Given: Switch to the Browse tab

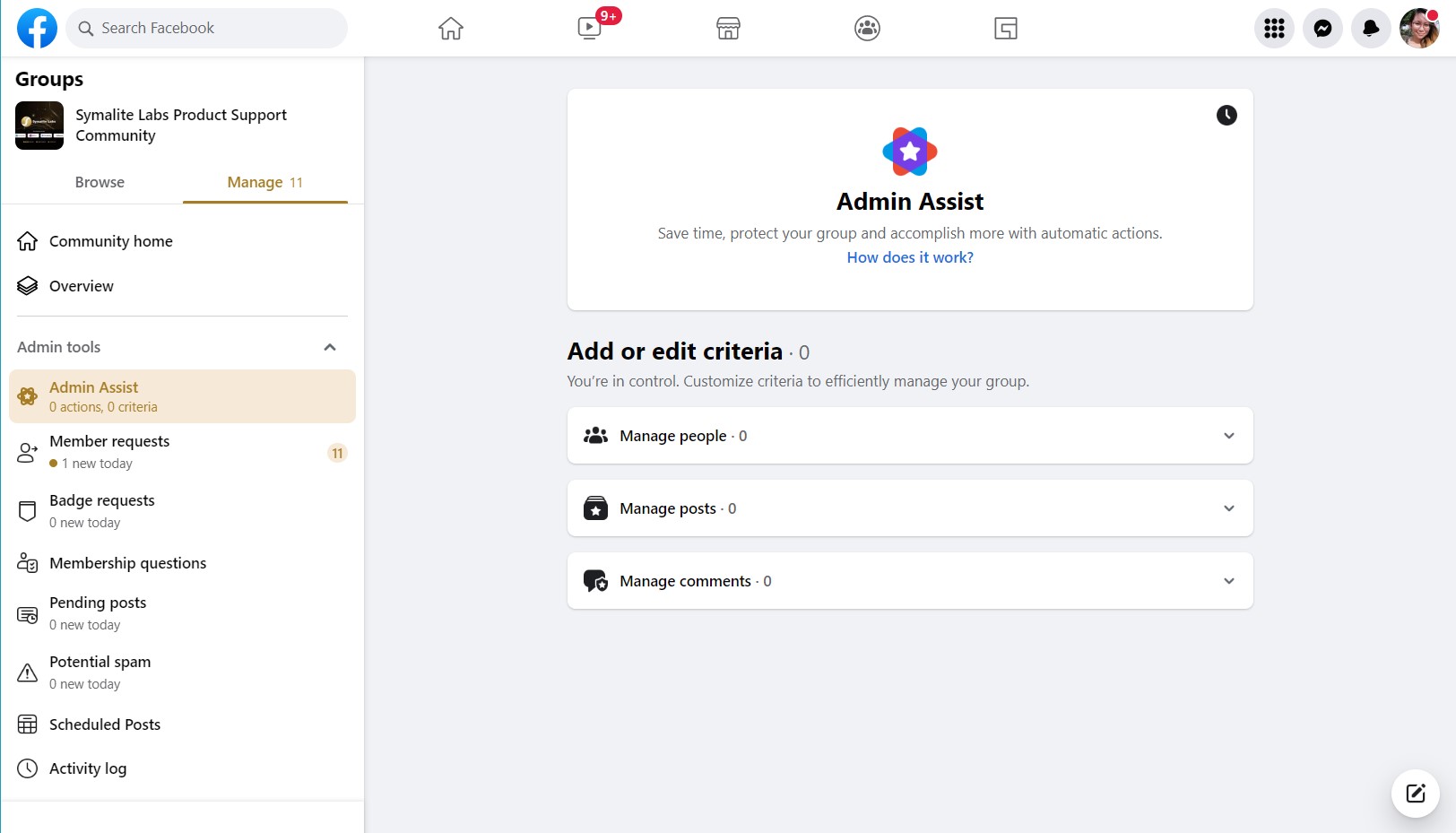Looking at the screenshot, I should [100, 182].
